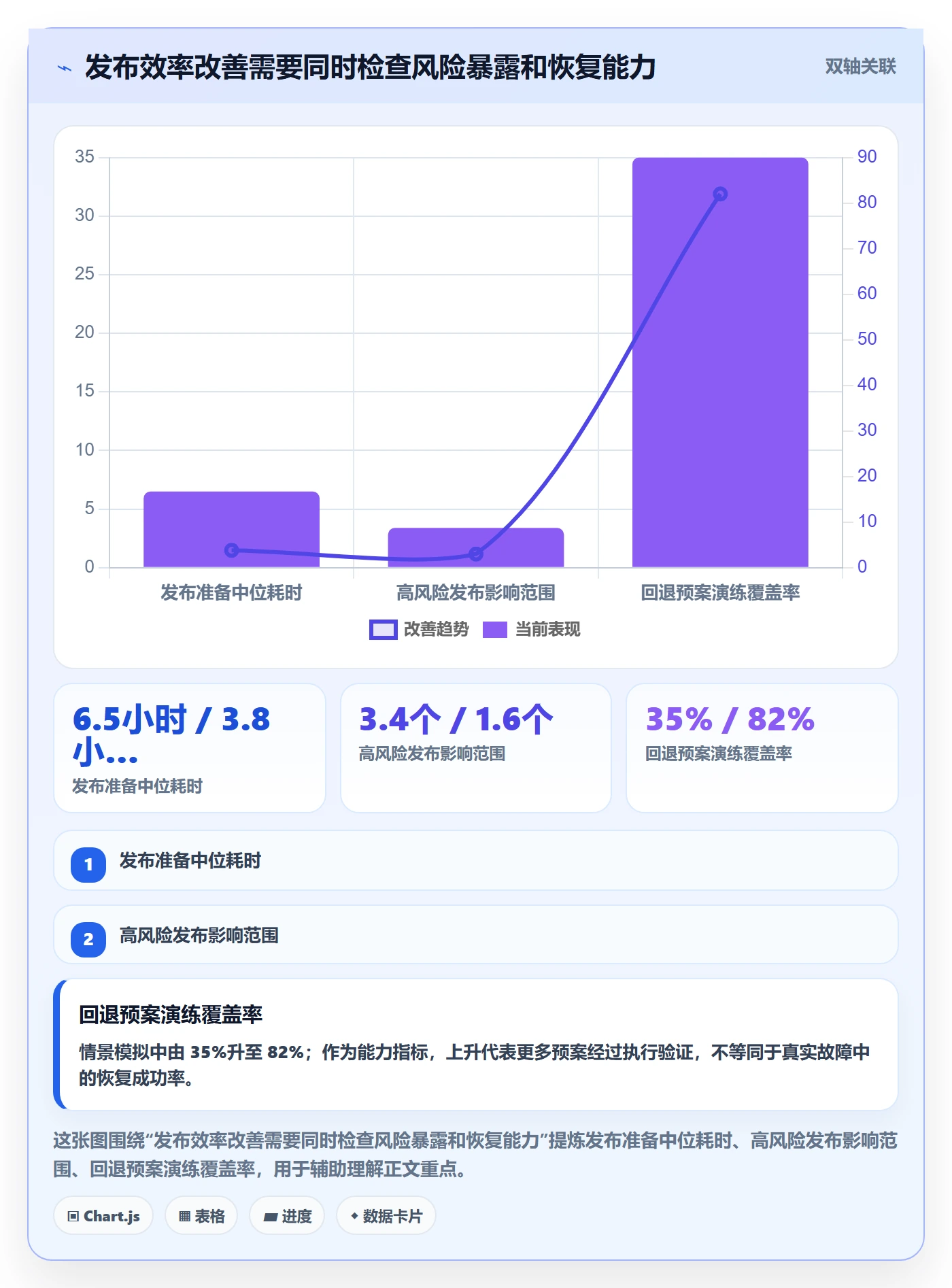Click the caption paragraph starting 这张图围绕
Image resolution: width=952 pixels, height=1288 pixels.
(475, 1155)
